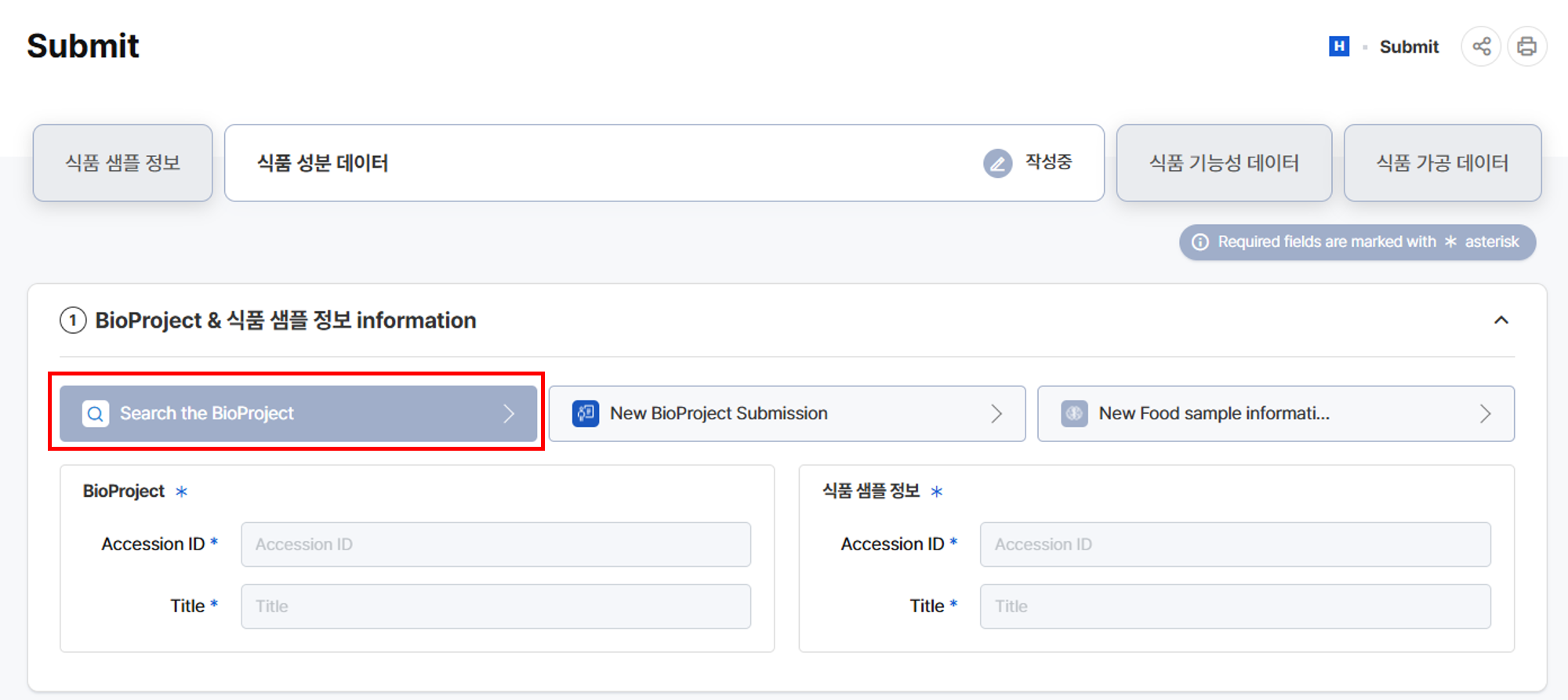Click the magnifier icon in Search the BioProject
This screenshot has height=700, width=1568.
click(95, 413)
